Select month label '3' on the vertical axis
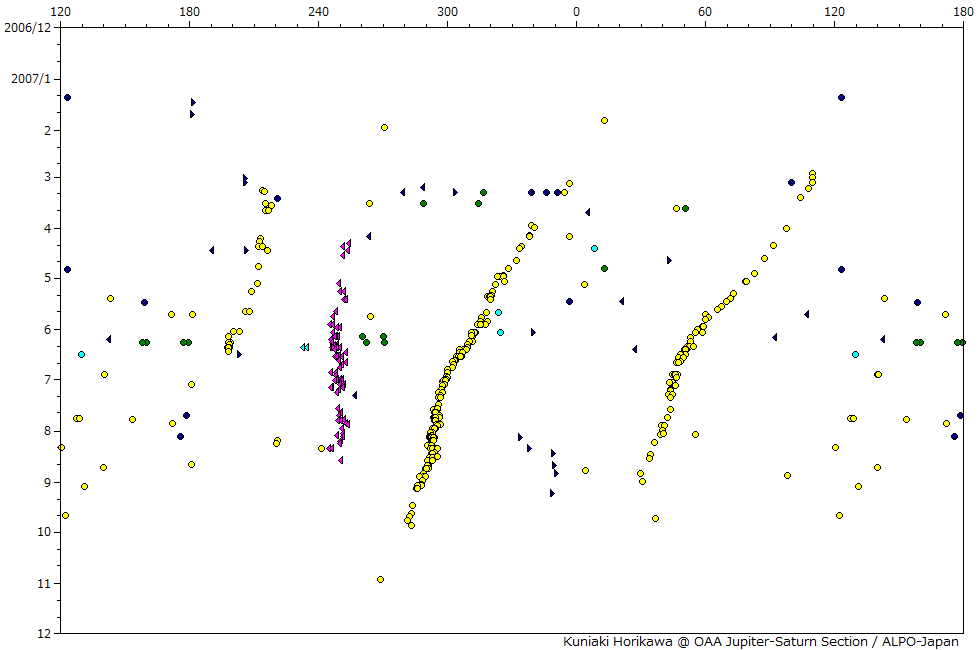This screenshot has width=980, height=650. coord(47,178)
